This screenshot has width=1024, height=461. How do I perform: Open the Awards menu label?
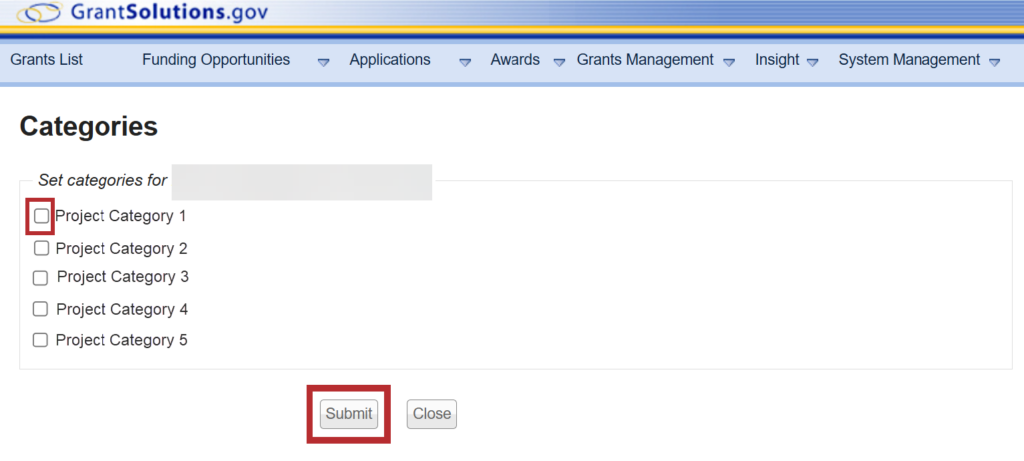[515, 60]
